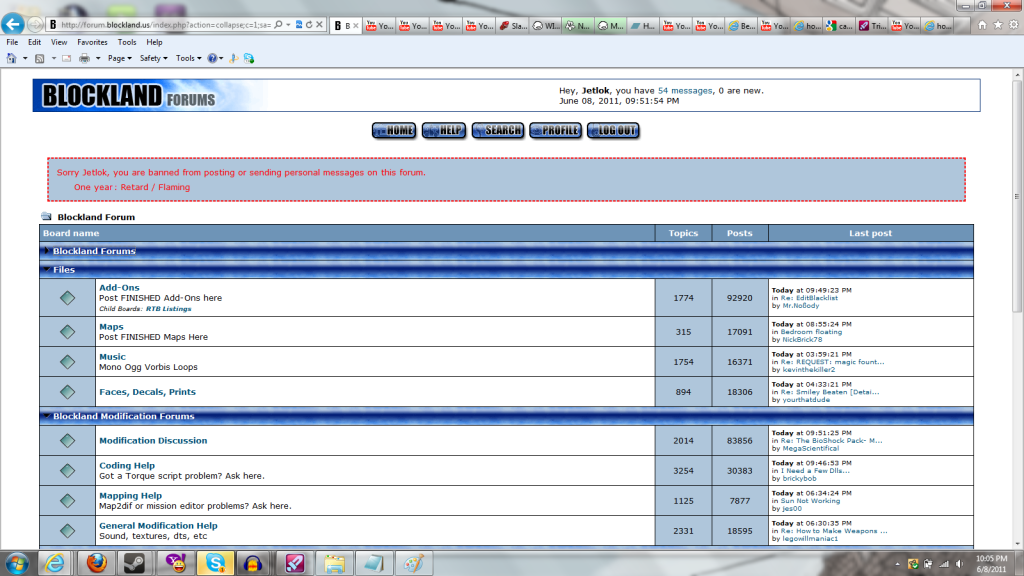The height and width of the screenshot is (576, 1024).
Task: Open the Favorites star icon
Action: tap(998, 25)
